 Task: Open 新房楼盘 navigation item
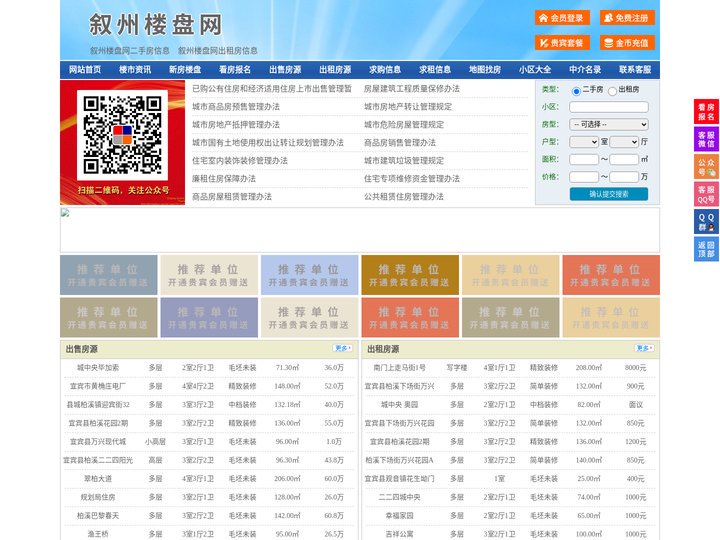point(185,70)
